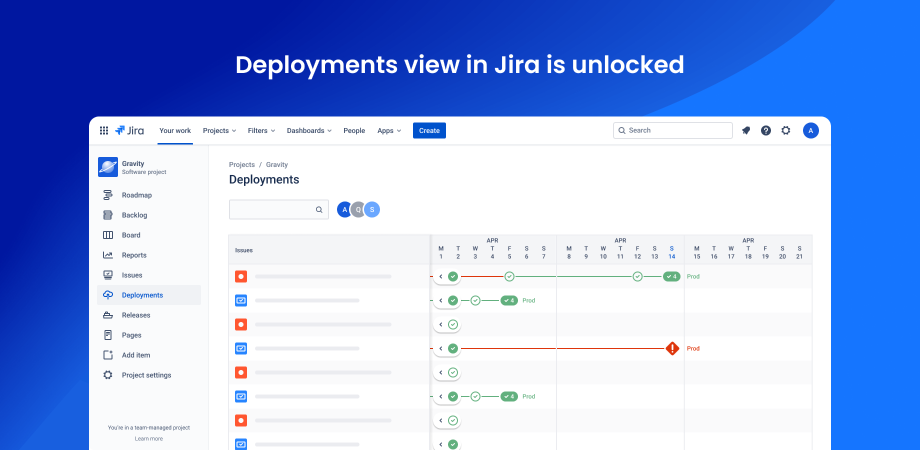920x450 pixels.
Task: Filter by the S user avatar
Action: pyautogui.click(x=372, y=209)
